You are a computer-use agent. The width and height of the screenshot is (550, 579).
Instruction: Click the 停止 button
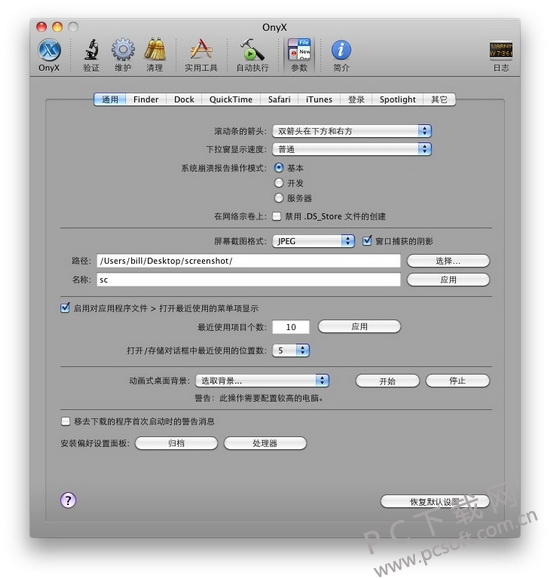[457, 381]
